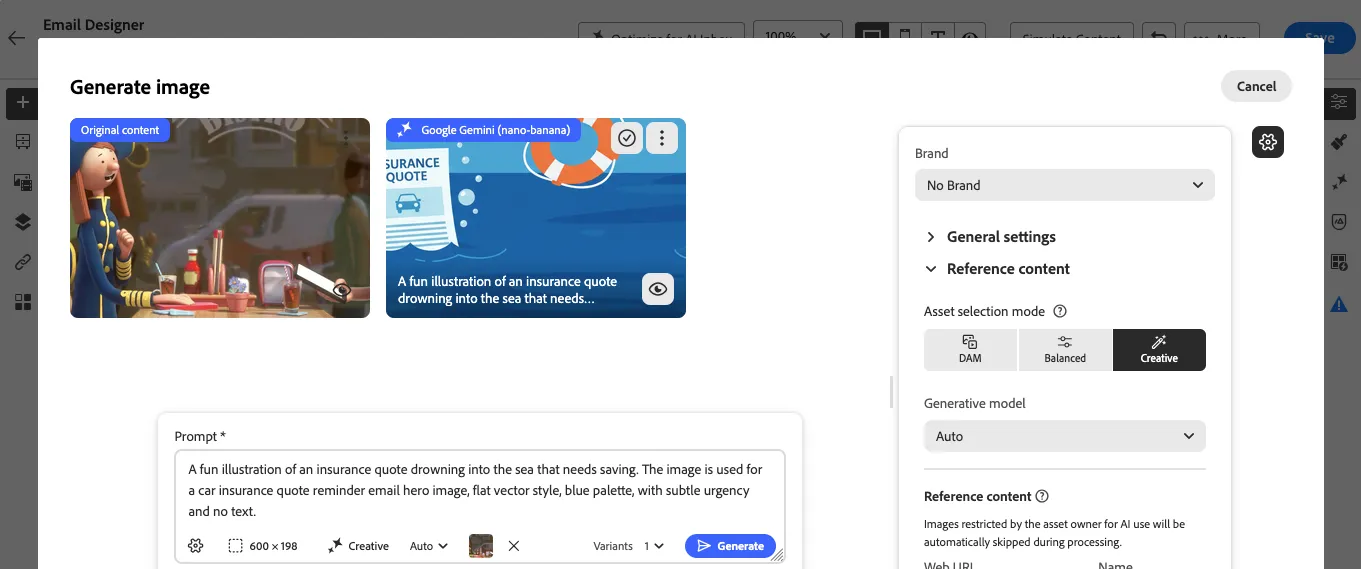The height and width of the screenshot is (569, 1361).
Task: Open the media assets icon in left rail
Action: [x=22, y=182]
